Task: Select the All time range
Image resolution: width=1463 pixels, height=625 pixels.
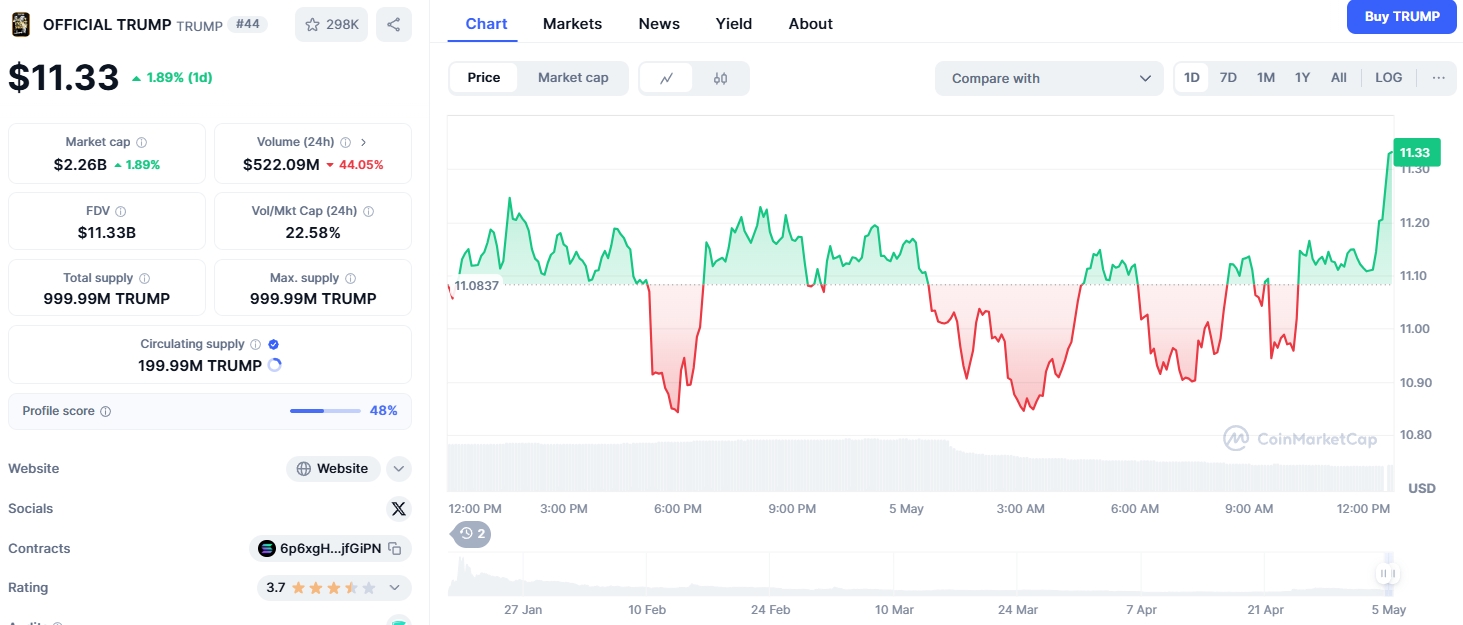Action: [1339, 78]
